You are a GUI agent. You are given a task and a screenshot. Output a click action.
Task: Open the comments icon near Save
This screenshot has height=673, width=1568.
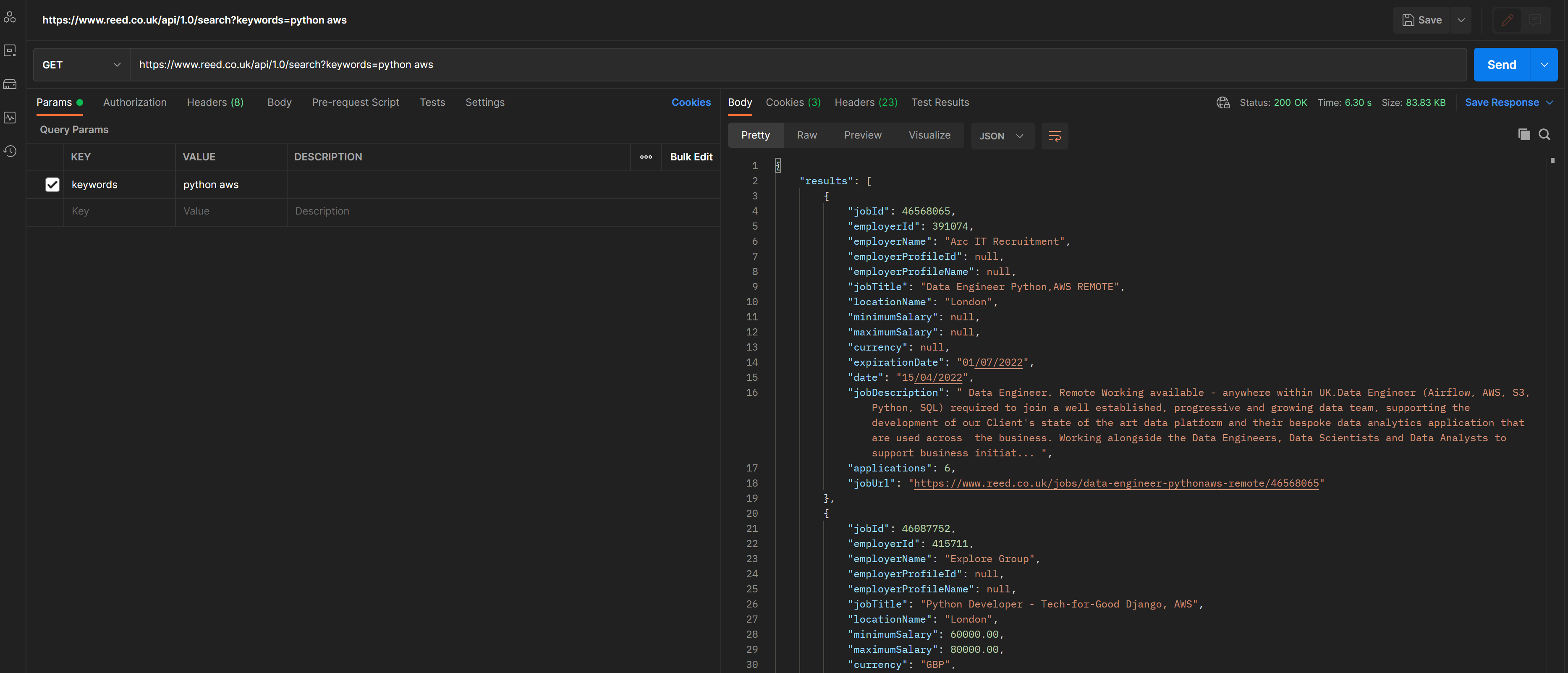1535,20
